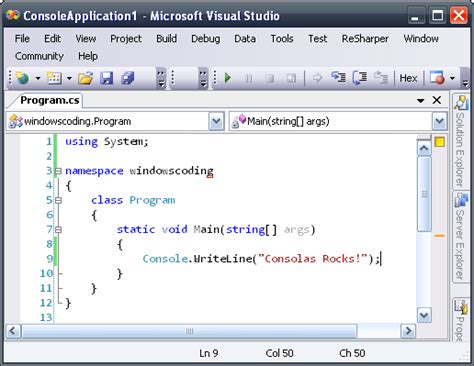This screenshot has height=366, width=474.
Task: Click the toolbar options overflow arrow at far right
Action: point(465,79)
